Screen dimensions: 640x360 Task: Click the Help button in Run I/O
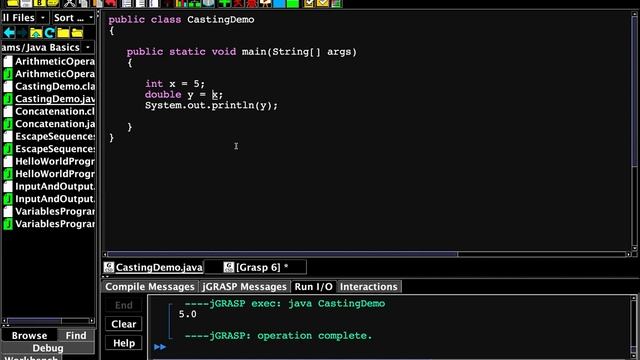pos(124,343)
